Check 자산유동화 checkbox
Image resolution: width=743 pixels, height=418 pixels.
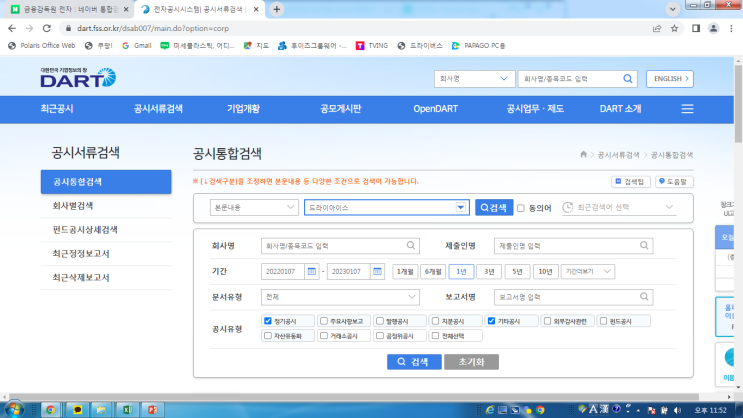[x=268, y=336]
